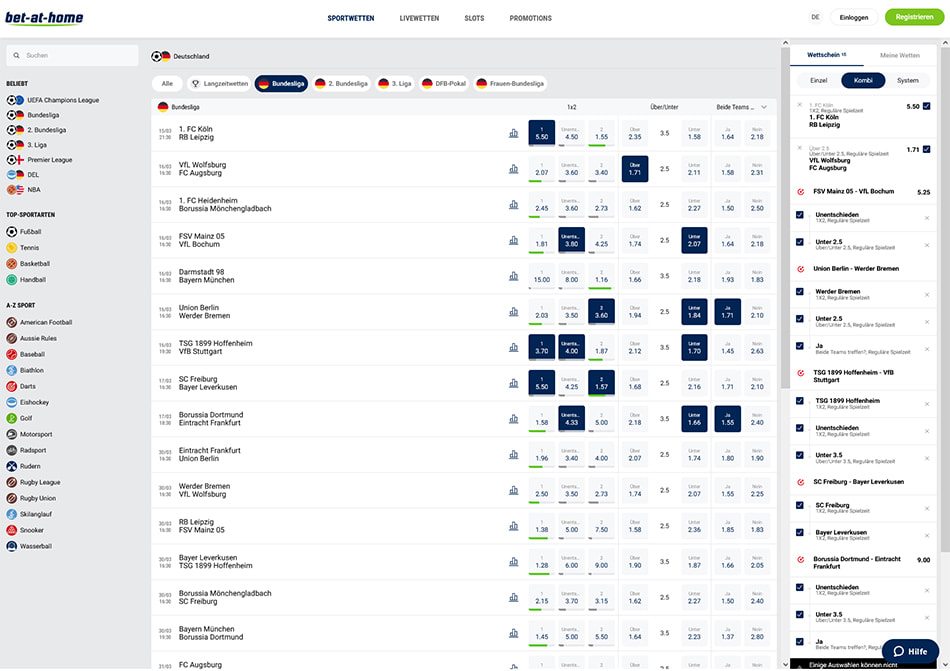Uncheck Unter 2.5 under Mainz - Bochum
This screenshot has height=671, width=950.
tap(800, 242)
